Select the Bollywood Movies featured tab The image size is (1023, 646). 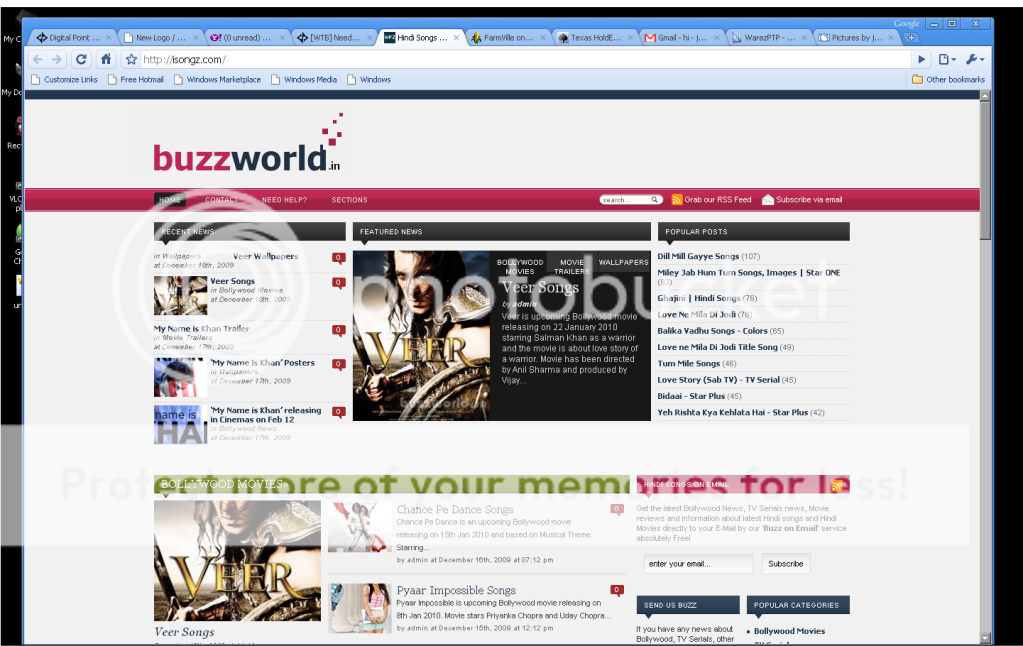(520, 267)
